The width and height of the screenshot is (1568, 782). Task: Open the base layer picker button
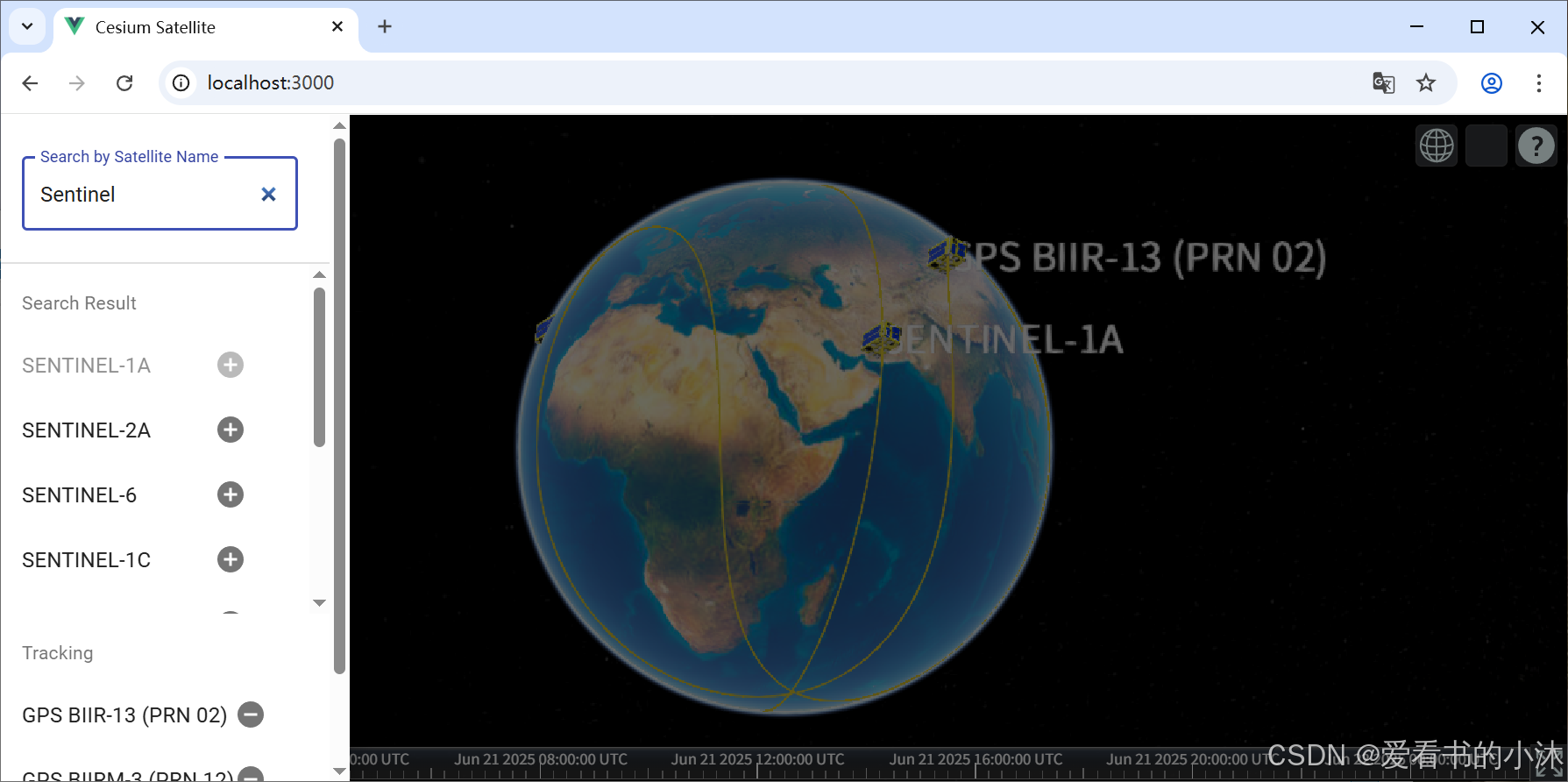1486,146
